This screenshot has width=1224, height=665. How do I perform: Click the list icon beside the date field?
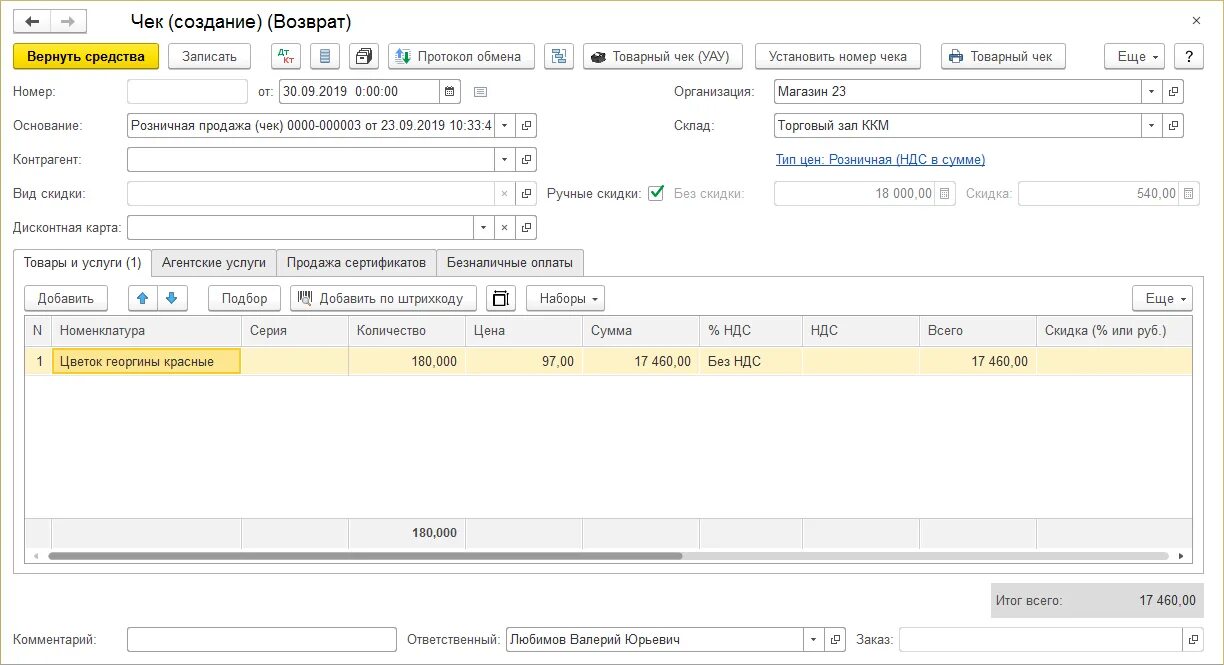pyautogui.click(x=480, y=91)
